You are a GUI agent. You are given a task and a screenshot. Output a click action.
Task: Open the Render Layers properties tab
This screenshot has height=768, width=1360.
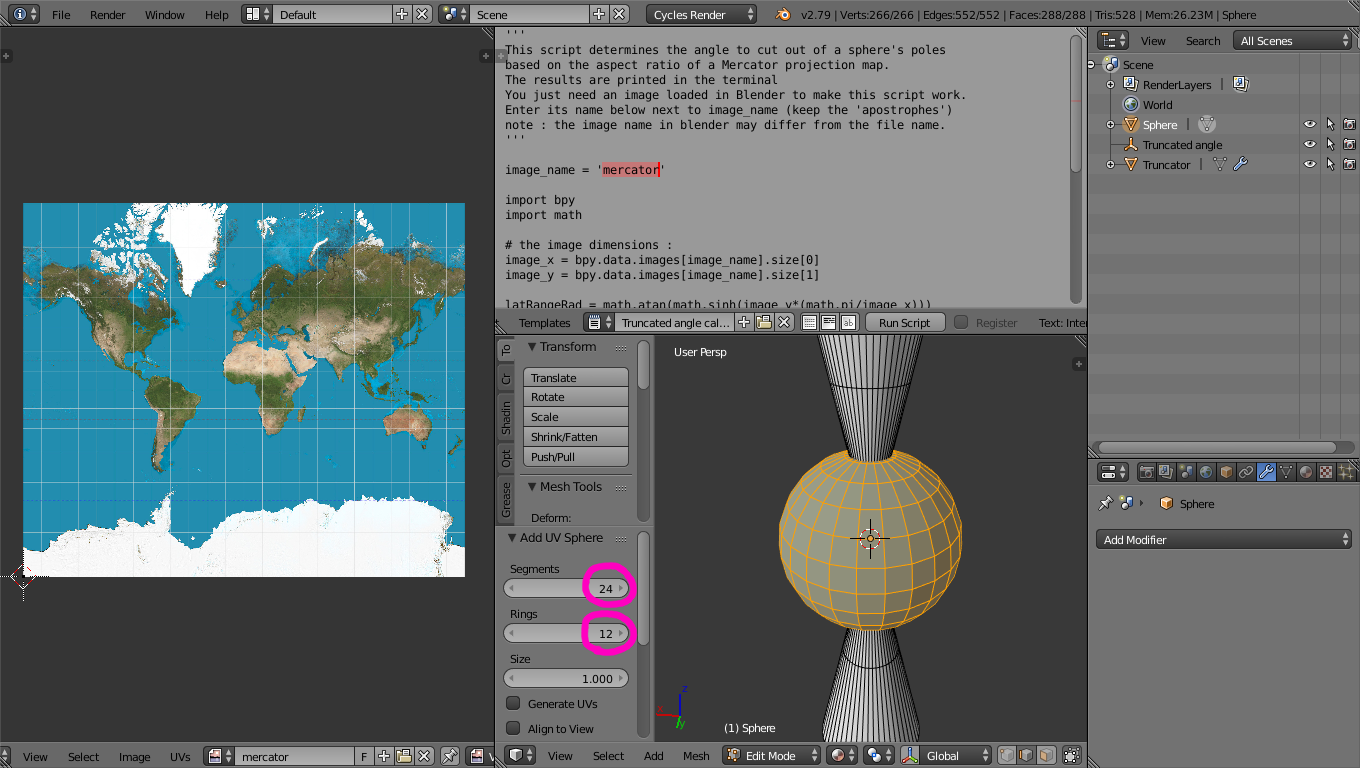coord(1167,472)
